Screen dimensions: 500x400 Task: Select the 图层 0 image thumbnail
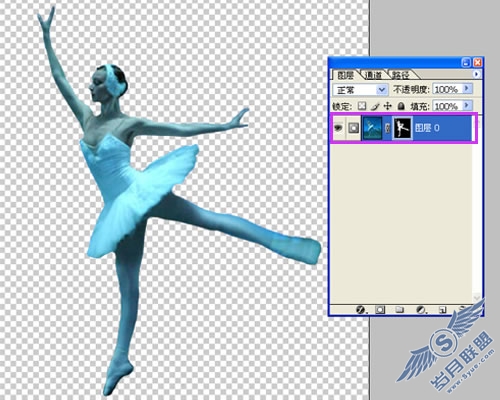(x=373, y=128)
